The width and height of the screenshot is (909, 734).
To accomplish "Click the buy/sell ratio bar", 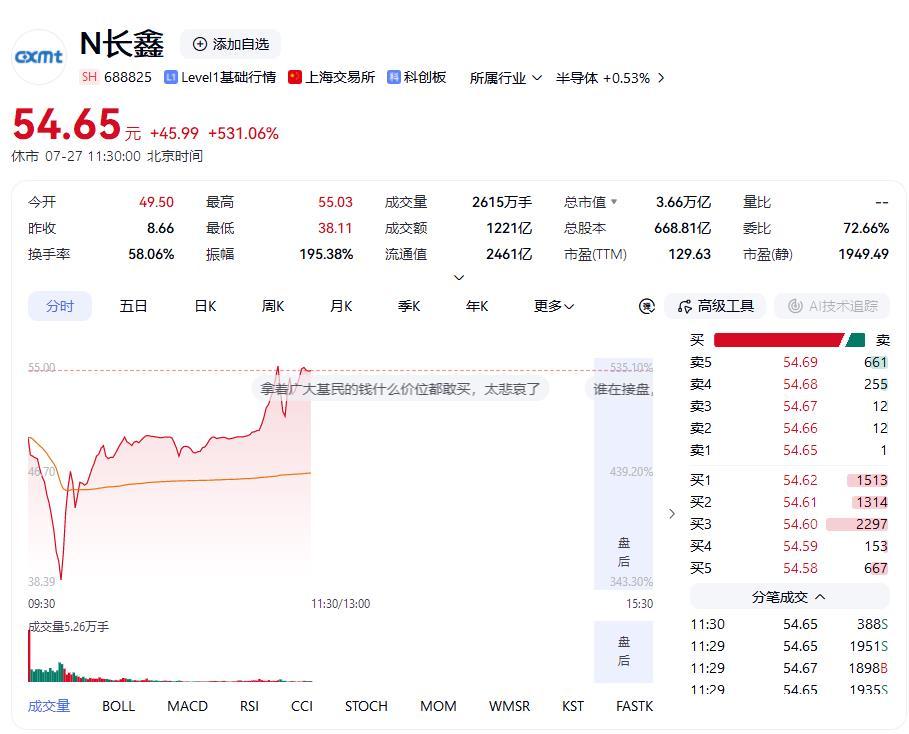I will [789, 340].
